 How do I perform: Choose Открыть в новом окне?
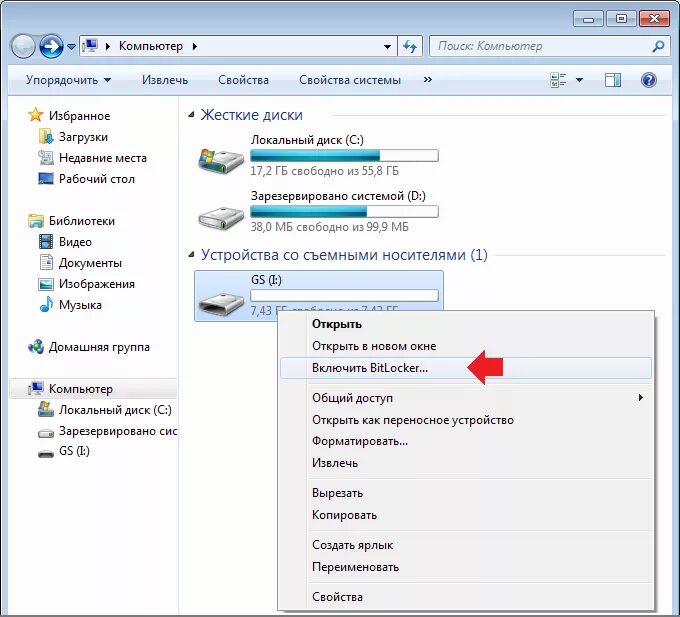tap(466, 346)
